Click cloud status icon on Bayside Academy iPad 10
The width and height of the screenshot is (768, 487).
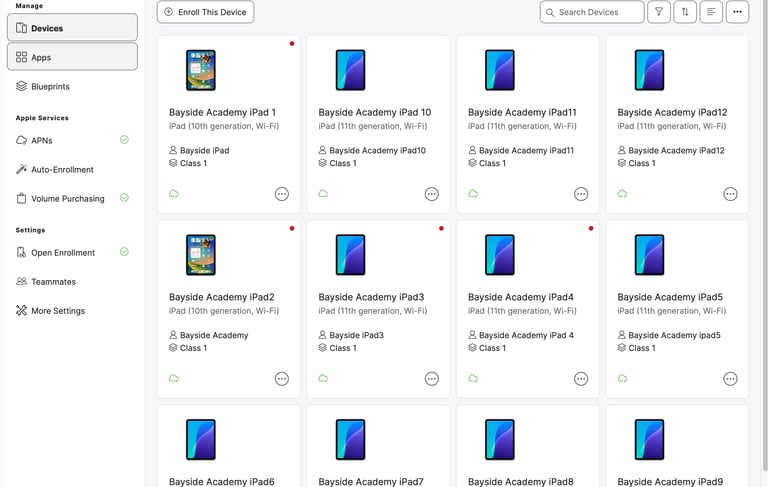click(323, 194)
